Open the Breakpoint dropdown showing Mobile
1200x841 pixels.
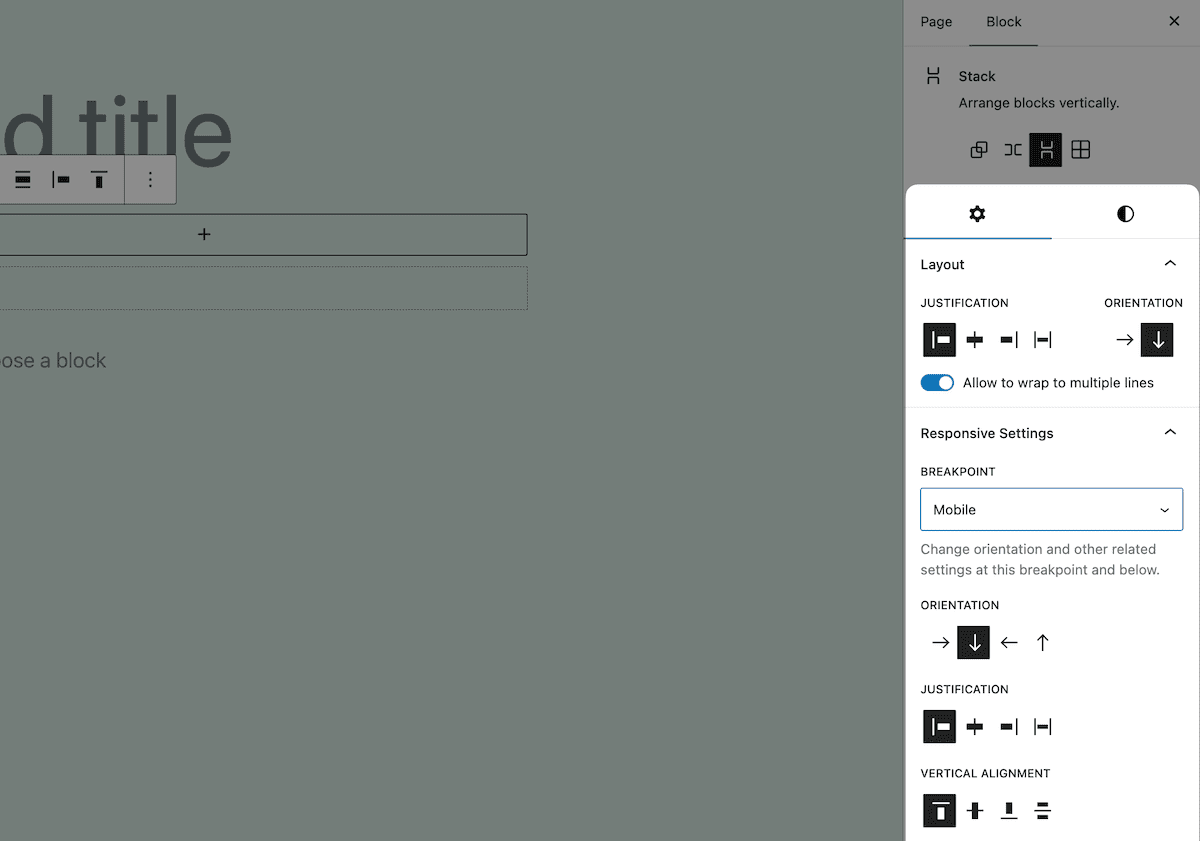1052,510
